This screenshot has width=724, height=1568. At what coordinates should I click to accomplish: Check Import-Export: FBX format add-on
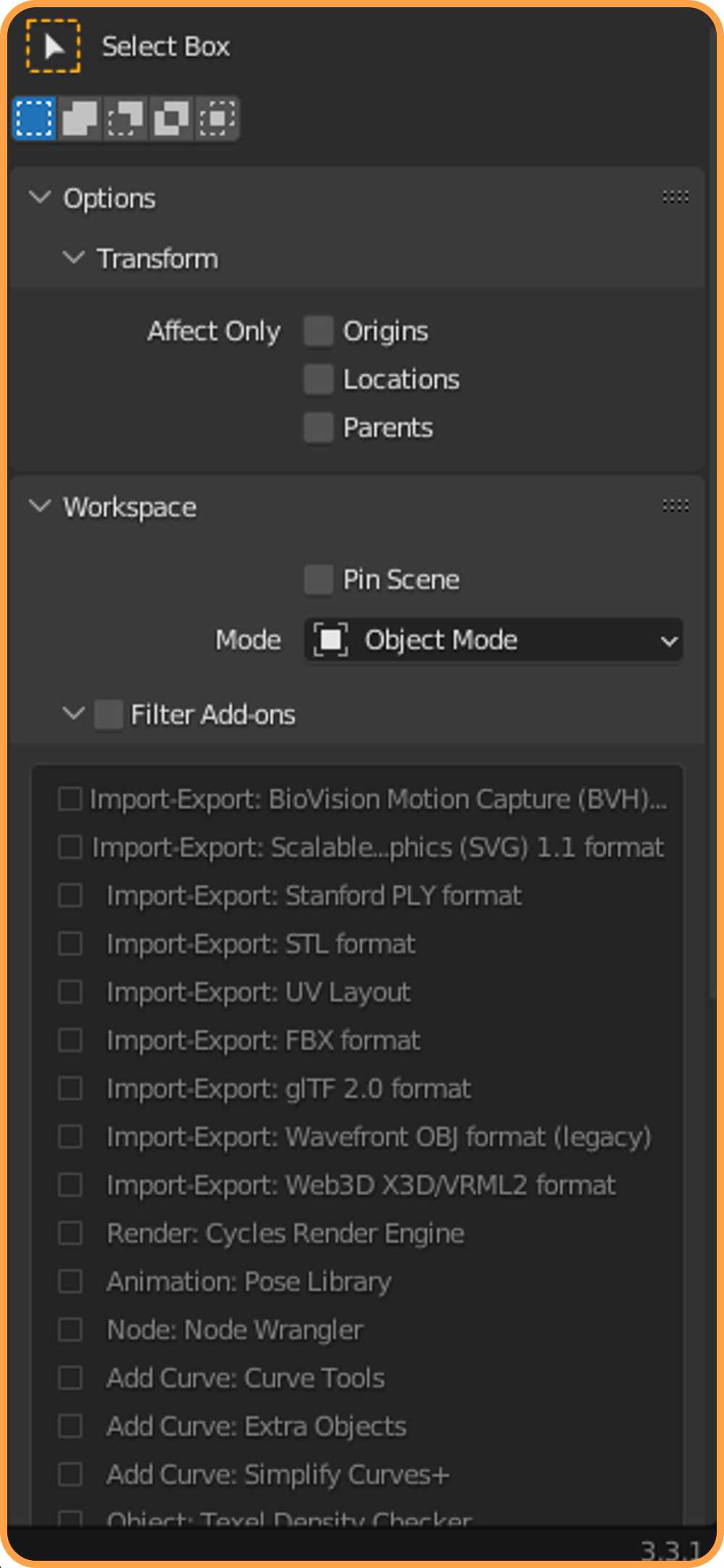(x=70, y=1040)
